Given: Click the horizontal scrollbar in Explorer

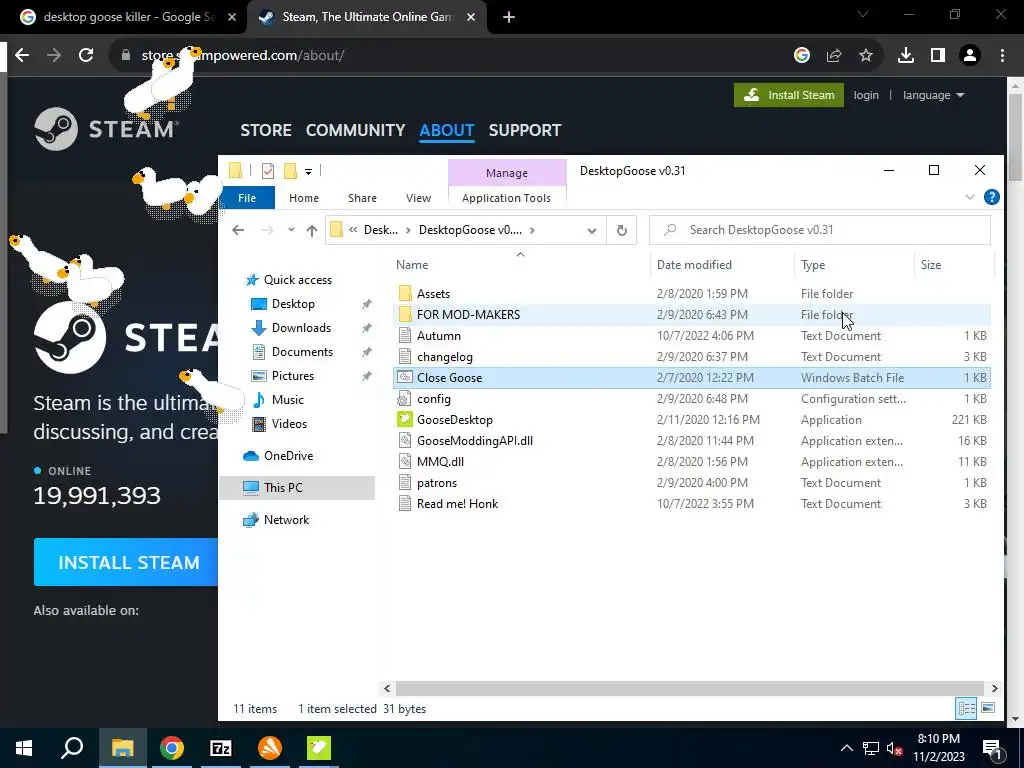Looking at the screenshot, I should pos(690,688).
